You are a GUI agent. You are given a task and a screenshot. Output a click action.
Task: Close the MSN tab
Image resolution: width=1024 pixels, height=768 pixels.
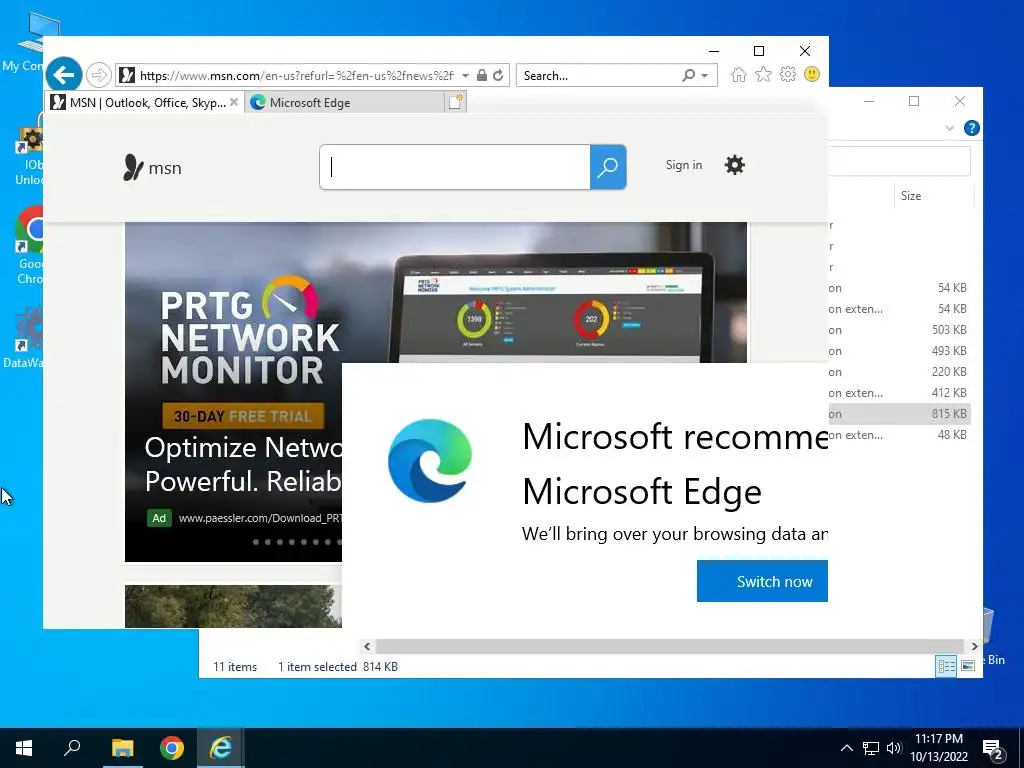pos(234,103)
